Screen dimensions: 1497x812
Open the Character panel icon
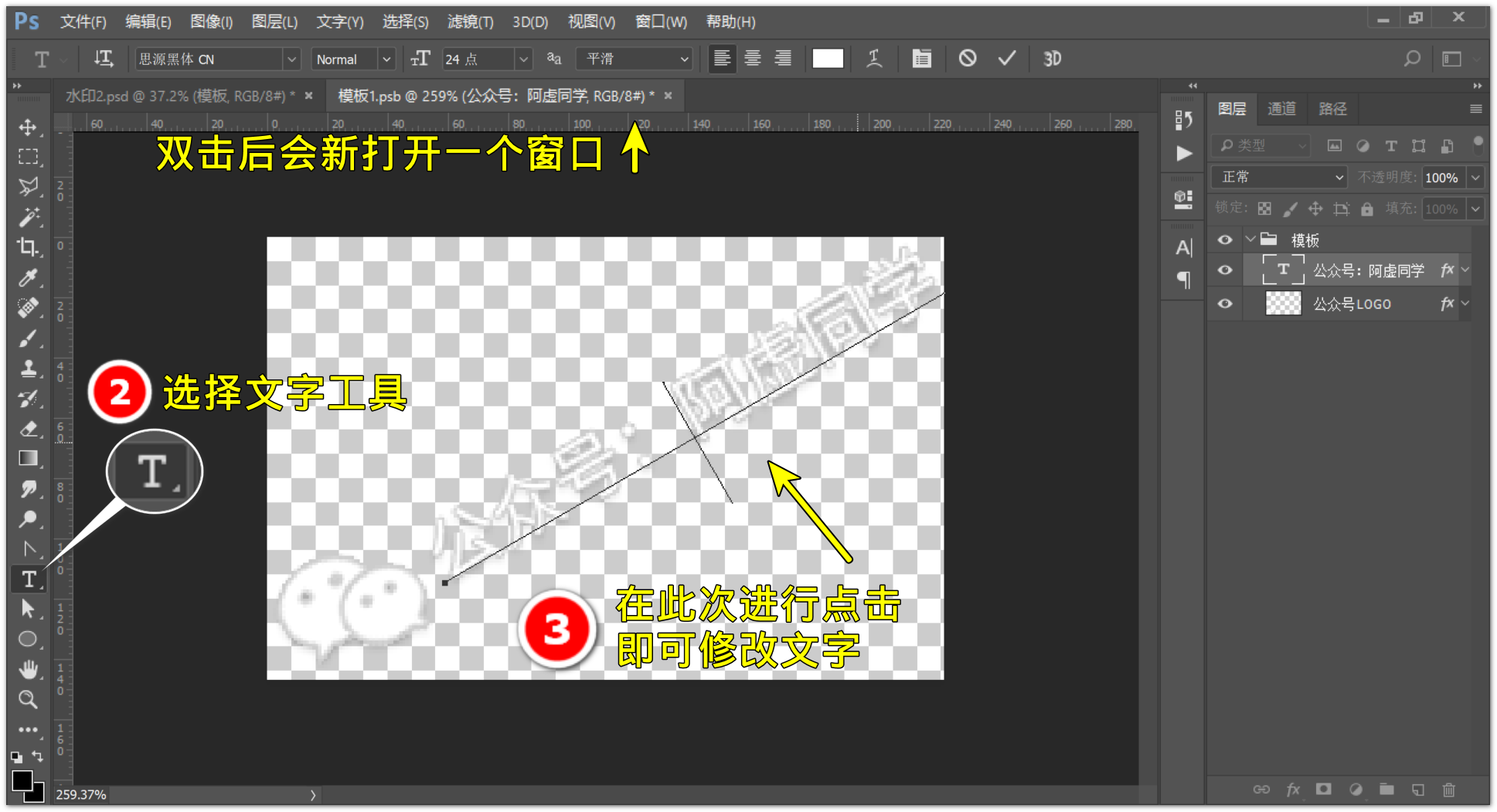pyautogui.click(x=1183, y=247)
